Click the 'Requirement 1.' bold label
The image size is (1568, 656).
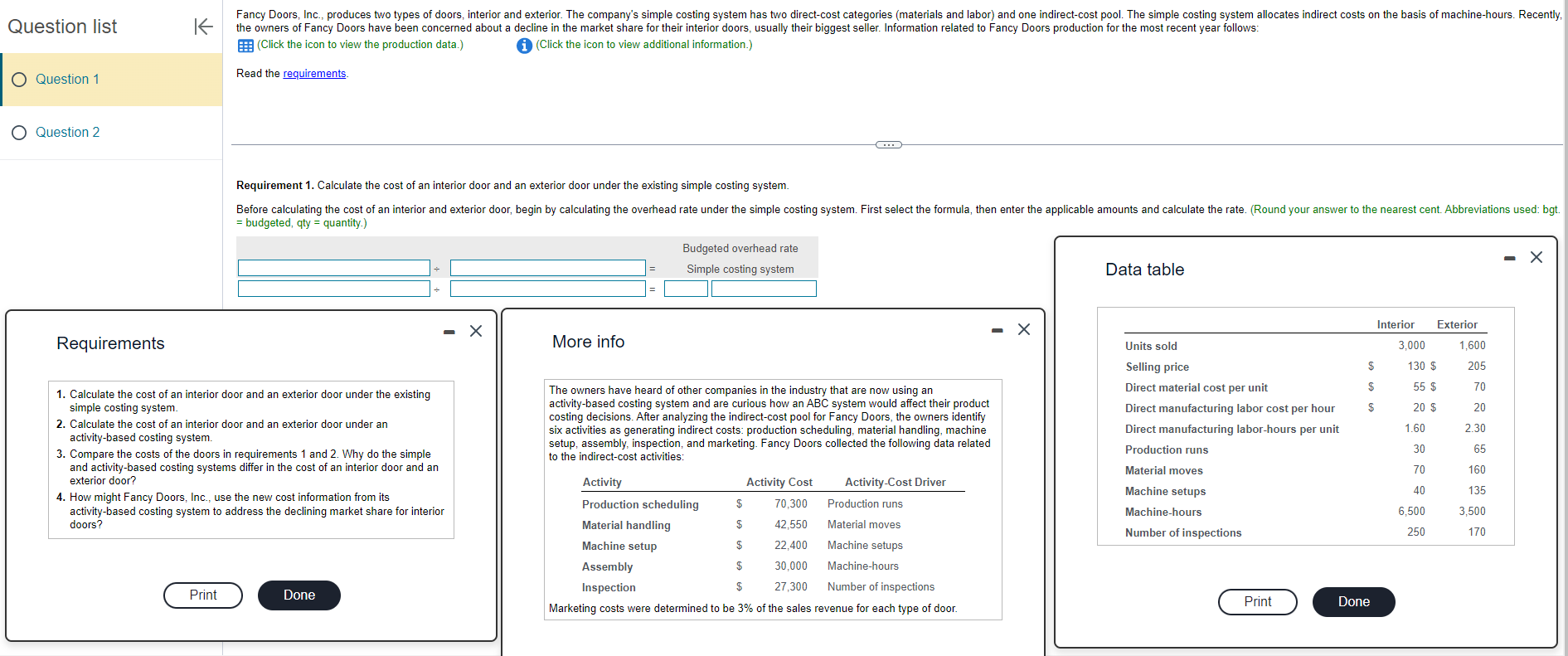(275, 186)
